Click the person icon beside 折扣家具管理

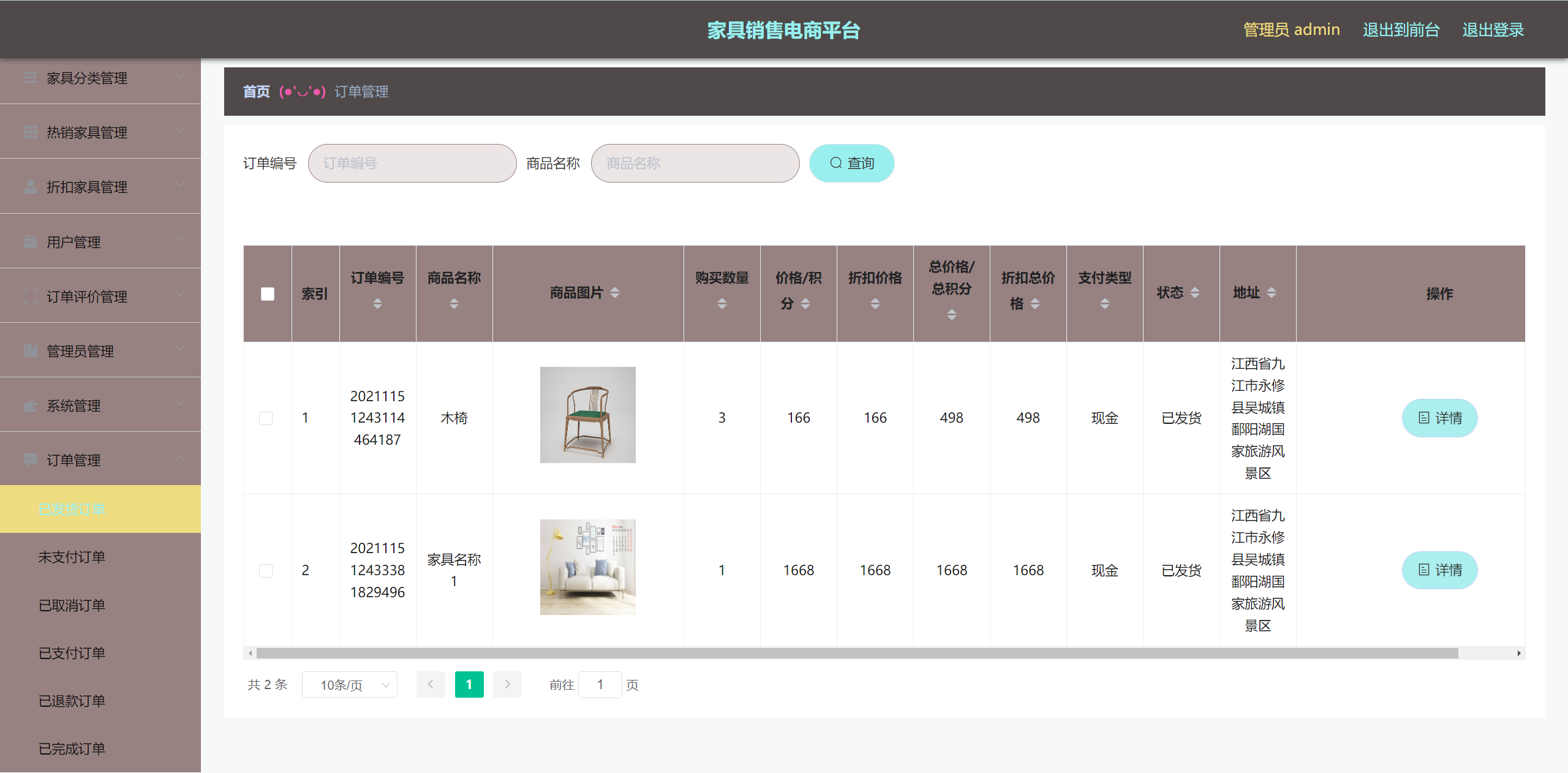[30, 187]
